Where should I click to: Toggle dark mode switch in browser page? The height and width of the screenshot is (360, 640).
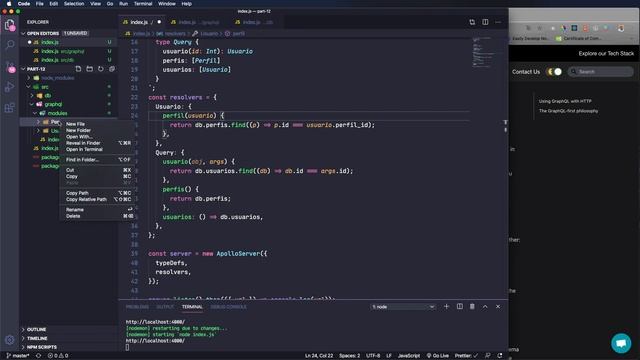click(555, 72)
